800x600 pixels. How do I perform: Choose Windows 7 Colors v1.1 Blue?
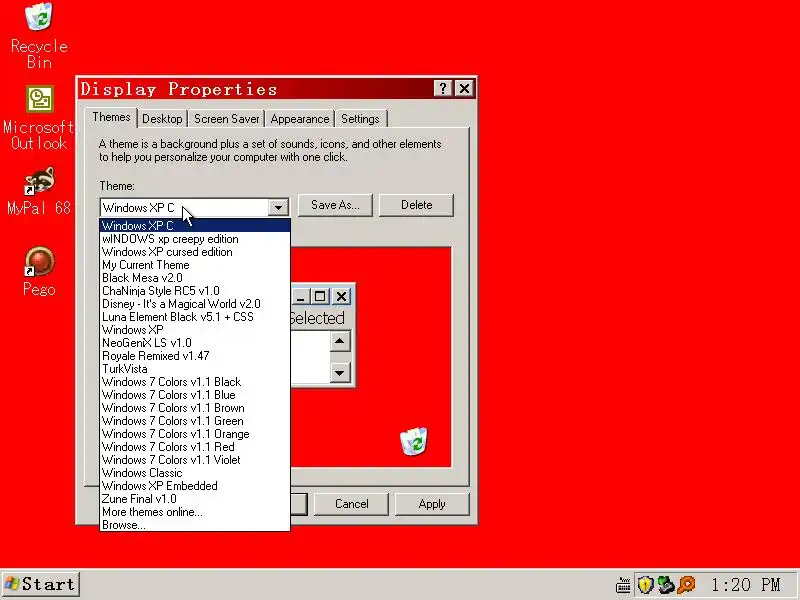pos(195,395)
